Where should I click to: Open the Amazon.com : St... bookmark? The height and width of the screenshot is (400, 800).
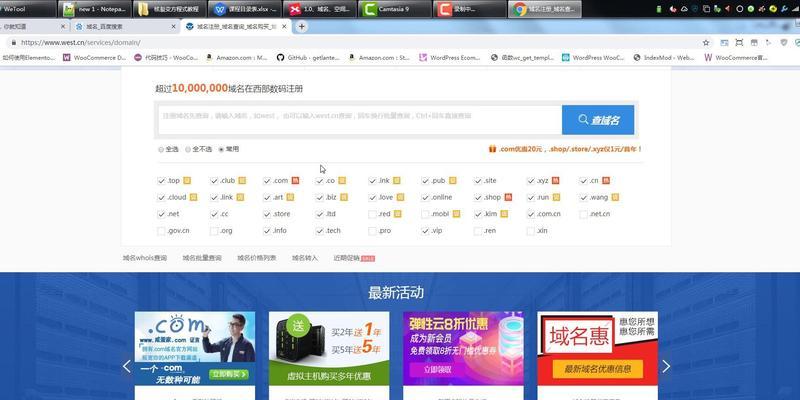coord(379,58)
